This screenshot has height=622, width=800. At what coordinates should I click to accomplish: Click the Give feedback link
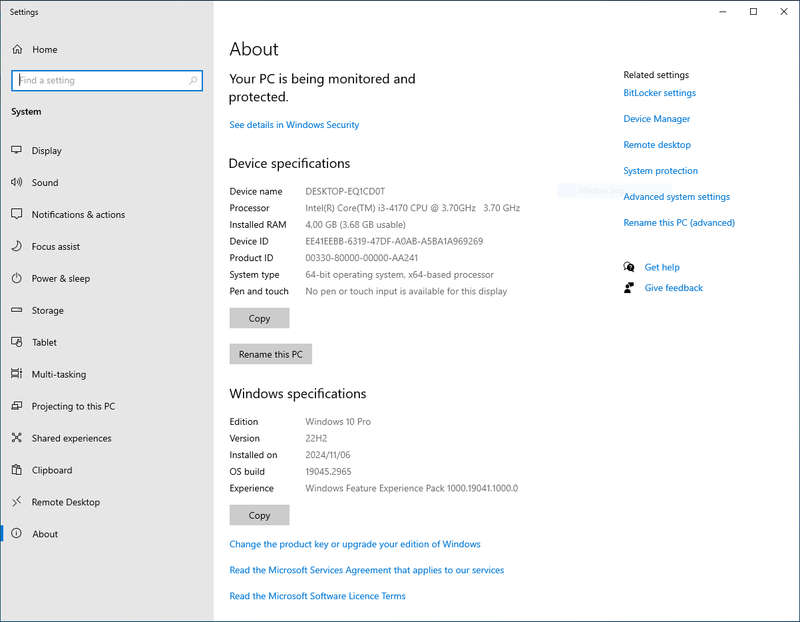tap(673, 288)
